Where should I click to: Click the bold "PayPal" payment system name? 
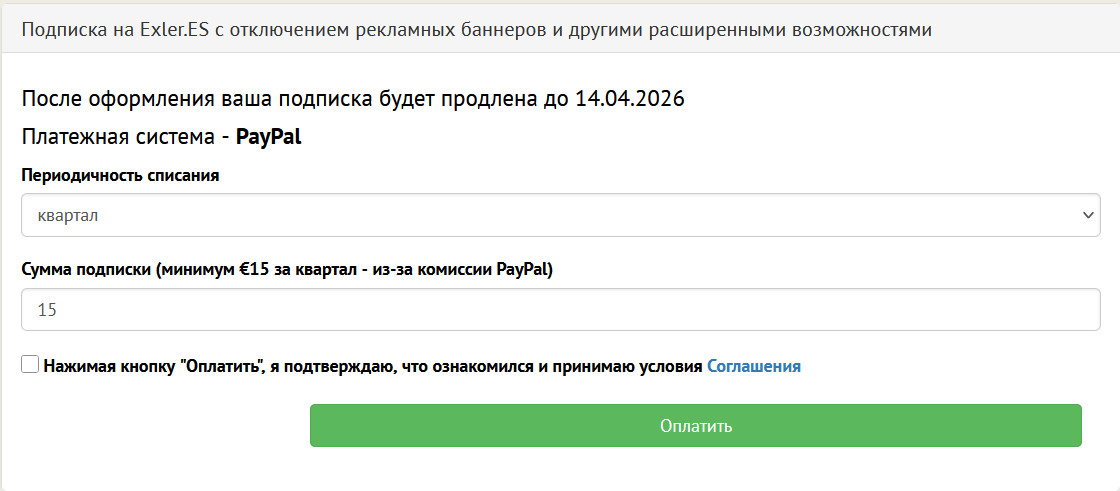(x=268, y=137)
